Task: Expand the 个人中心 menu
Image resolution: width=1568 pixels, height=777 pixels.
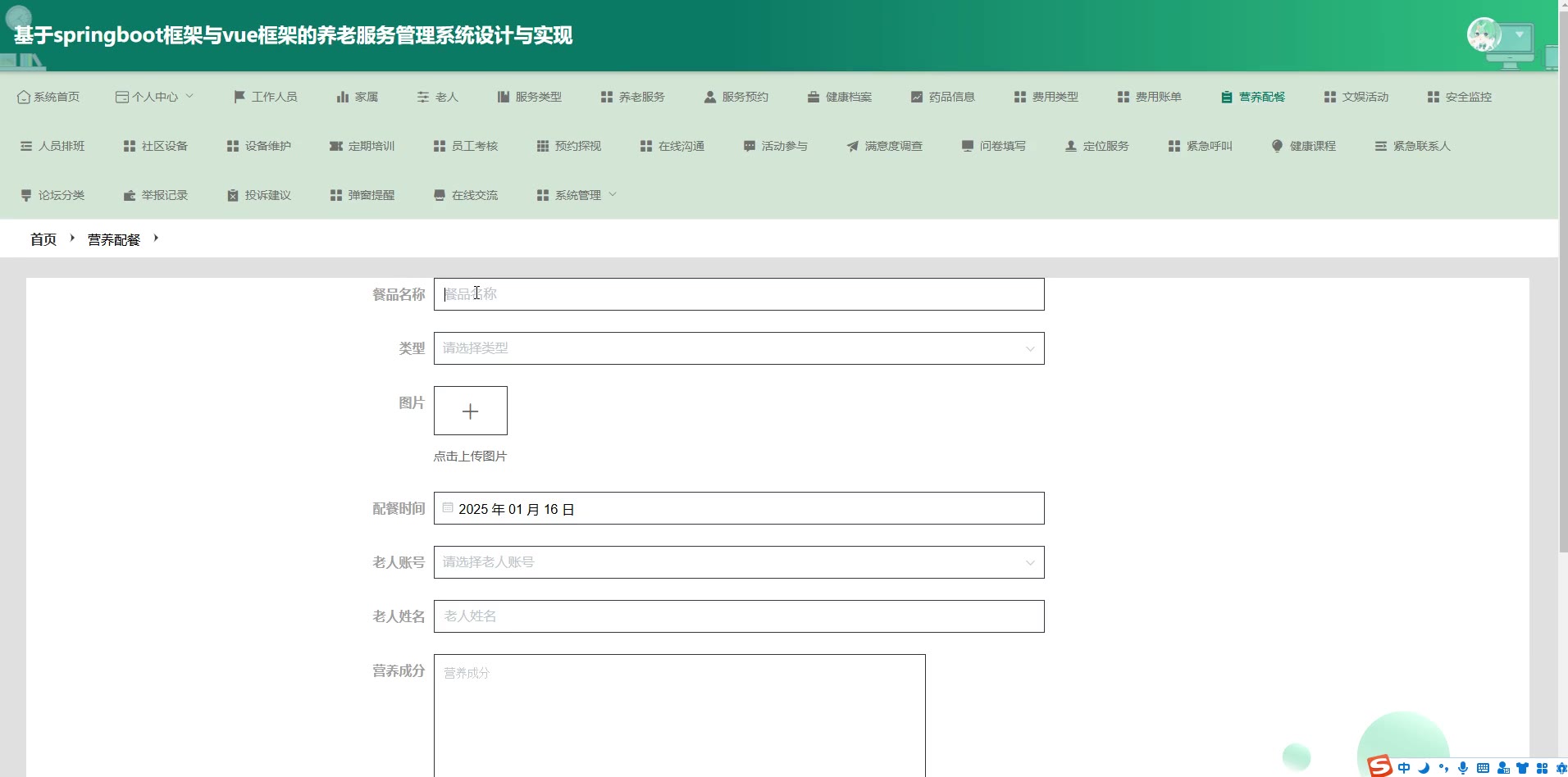Action: 155,97
